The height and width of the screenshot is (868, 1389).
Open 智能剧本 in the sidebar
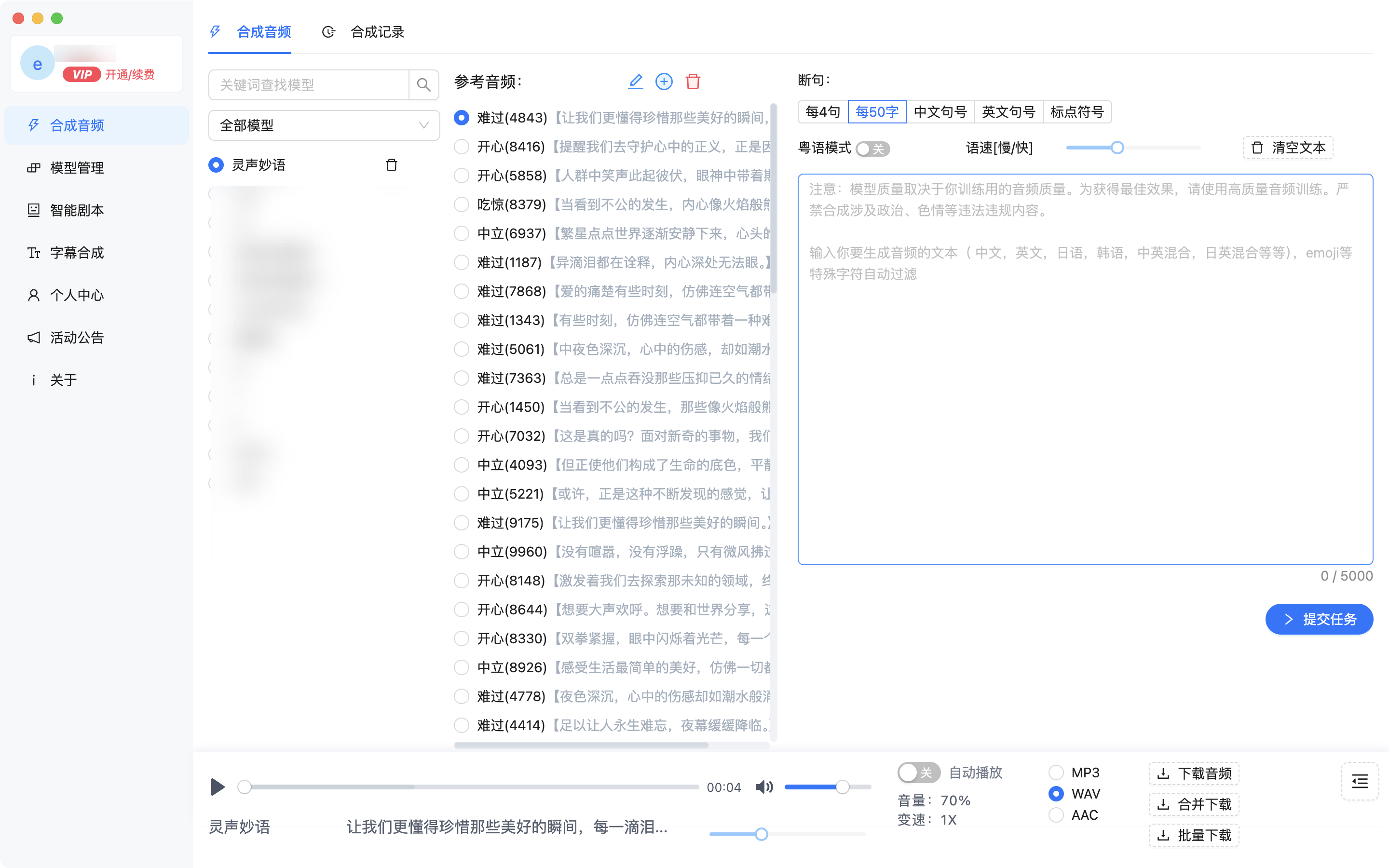click(96, 210)
